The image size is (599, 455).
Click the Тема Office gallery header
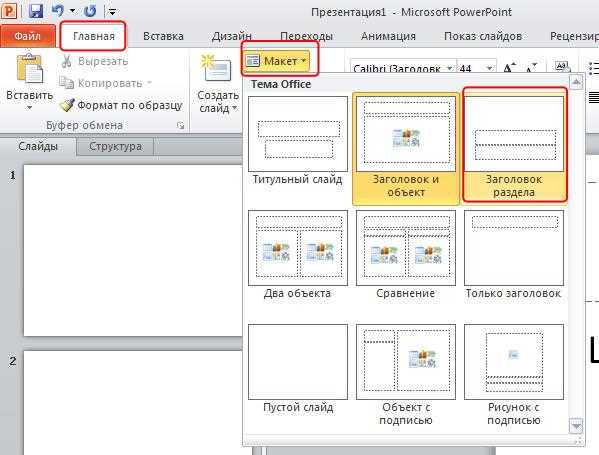click(x=281, y=84)
